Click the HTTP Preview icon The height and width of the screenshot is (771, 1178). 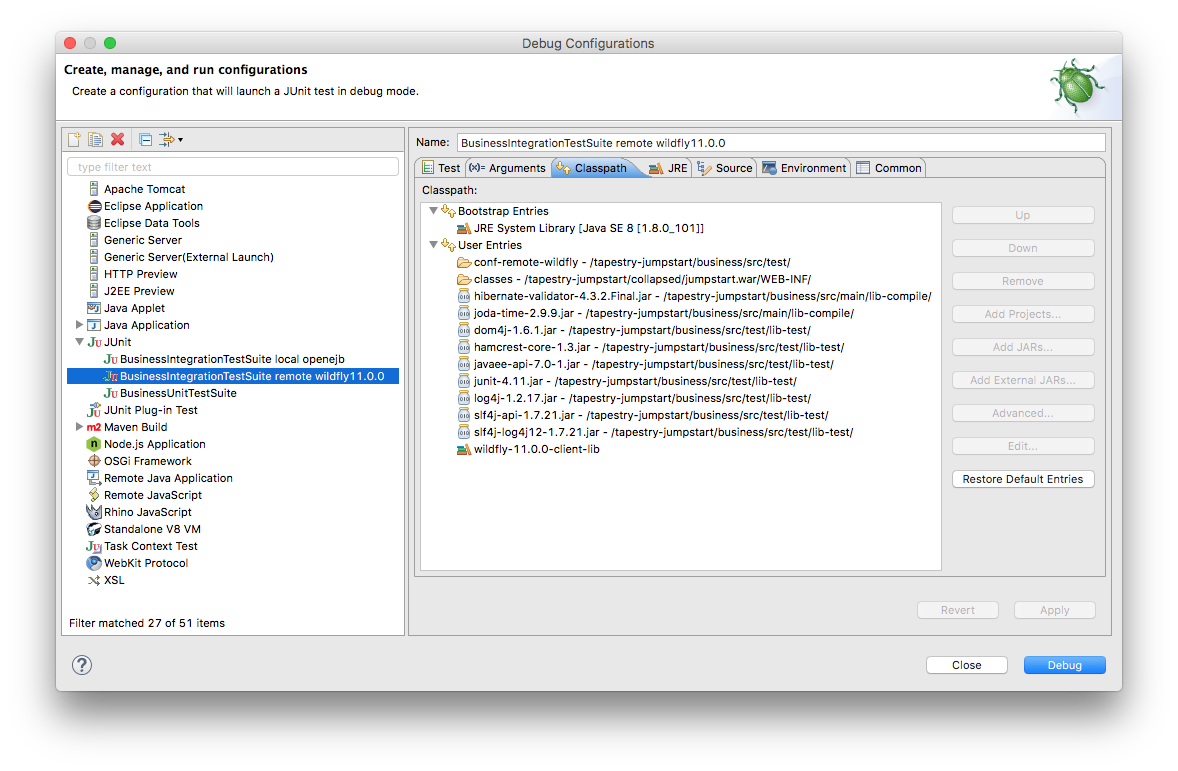coord(94,274)
